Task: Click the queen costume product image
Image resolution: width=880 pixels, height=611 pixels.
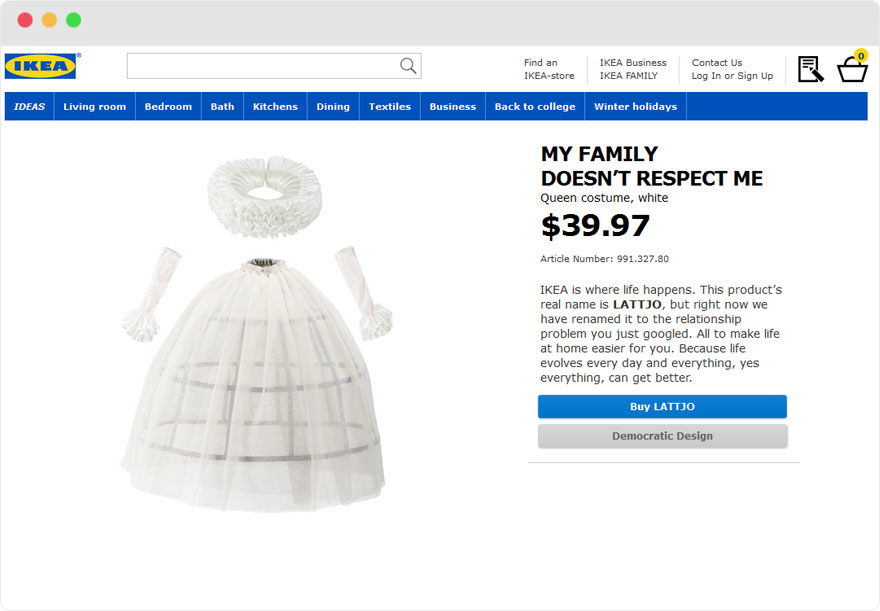Action: 257,334
